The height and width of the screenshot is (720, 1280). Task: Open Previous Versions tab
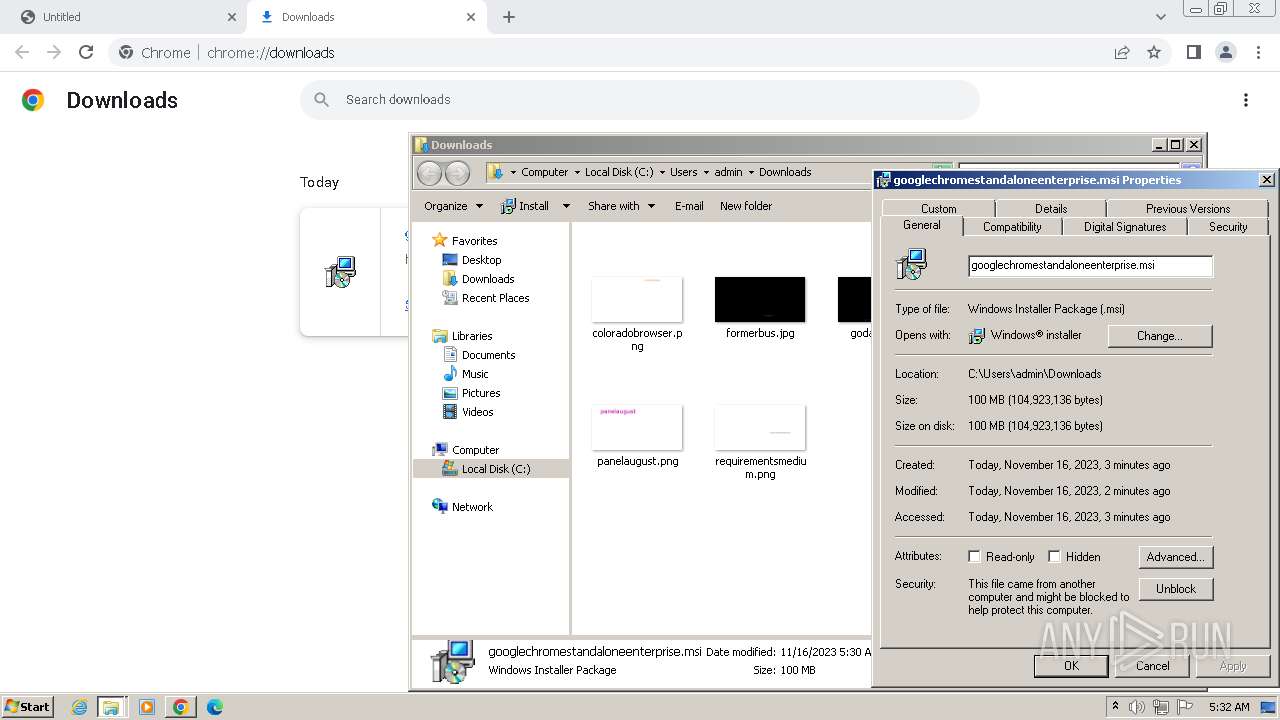click(1188, 208)
